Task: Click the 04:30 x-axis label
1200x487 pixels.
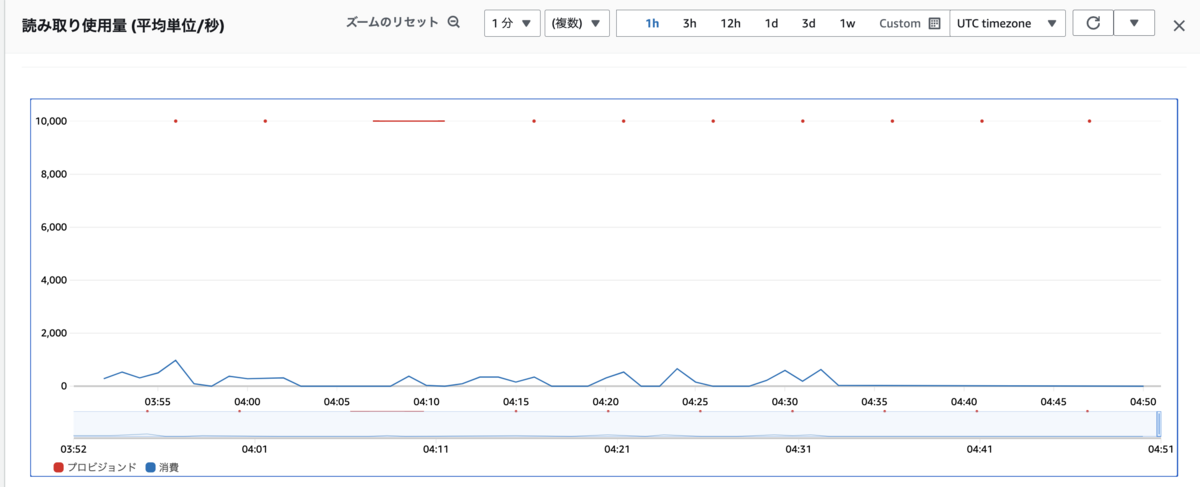Action: (785, 401)
